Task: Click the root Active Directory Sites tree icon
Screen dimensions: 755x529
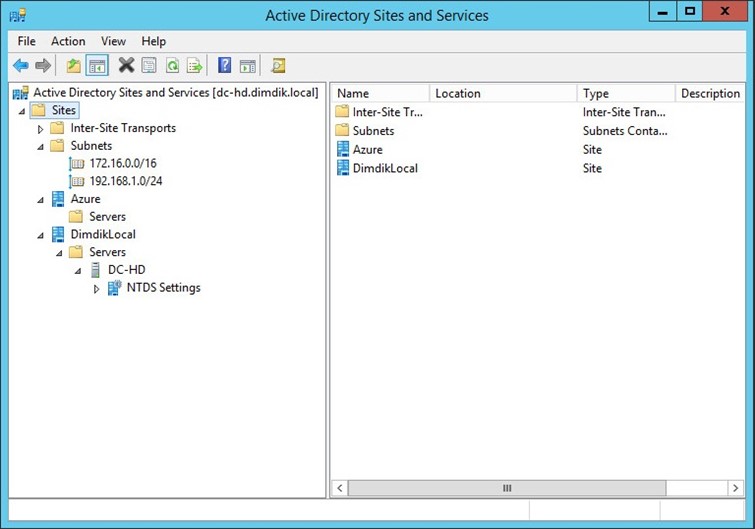Action: click(20, 93)
